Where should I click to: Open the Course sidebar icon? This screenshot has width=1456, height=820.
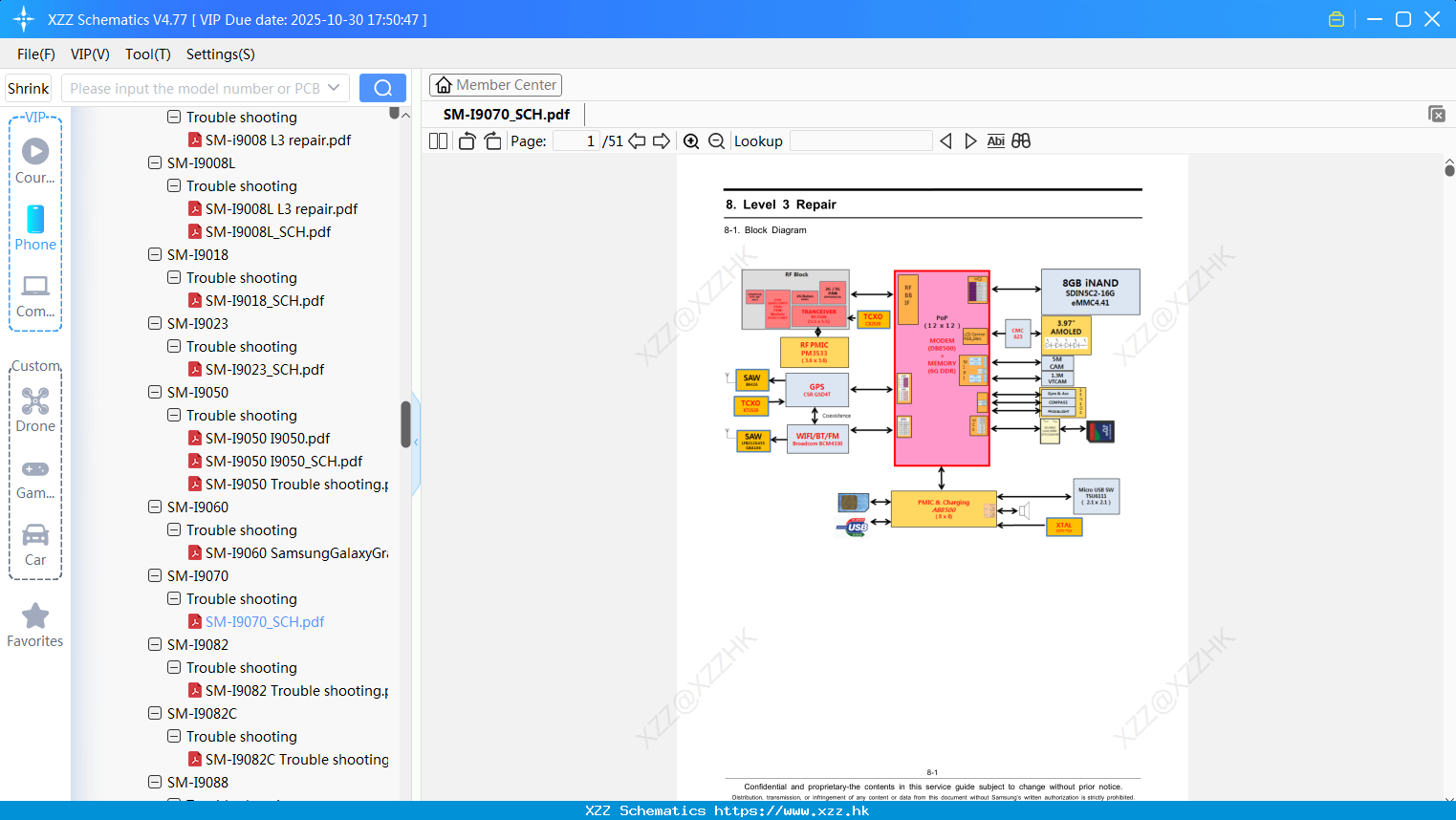click(35, 161)
